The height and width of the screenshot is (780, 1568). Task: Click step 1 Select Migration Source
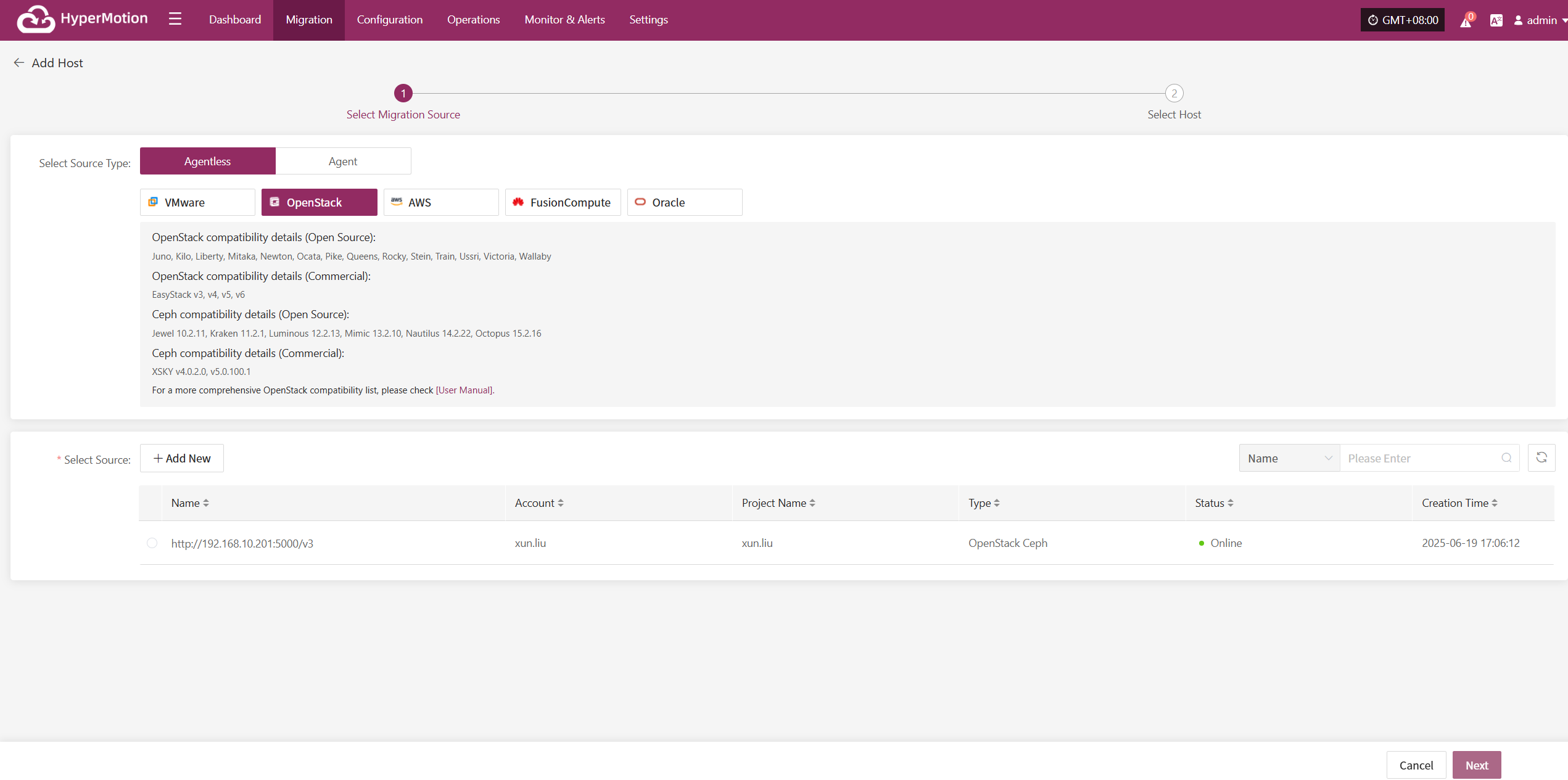(403, 102)
